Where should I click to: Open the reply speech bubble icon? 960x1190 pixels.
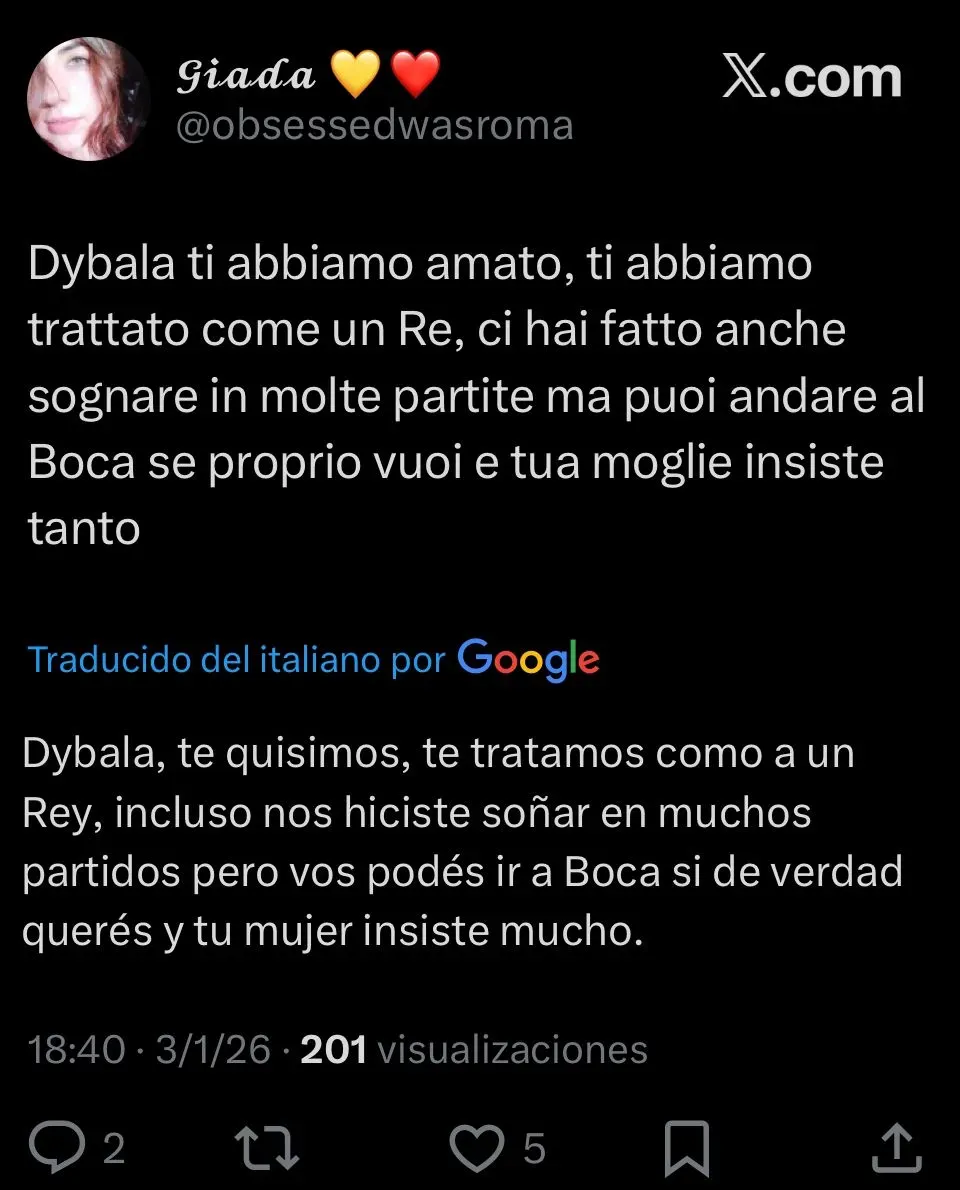pos(57,1147)
